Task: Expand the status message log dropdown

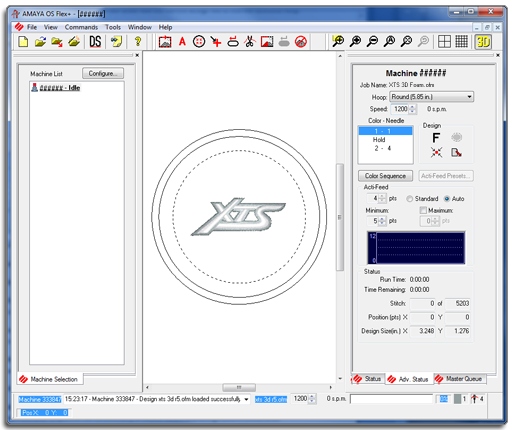Action: (x=246, y=399)
